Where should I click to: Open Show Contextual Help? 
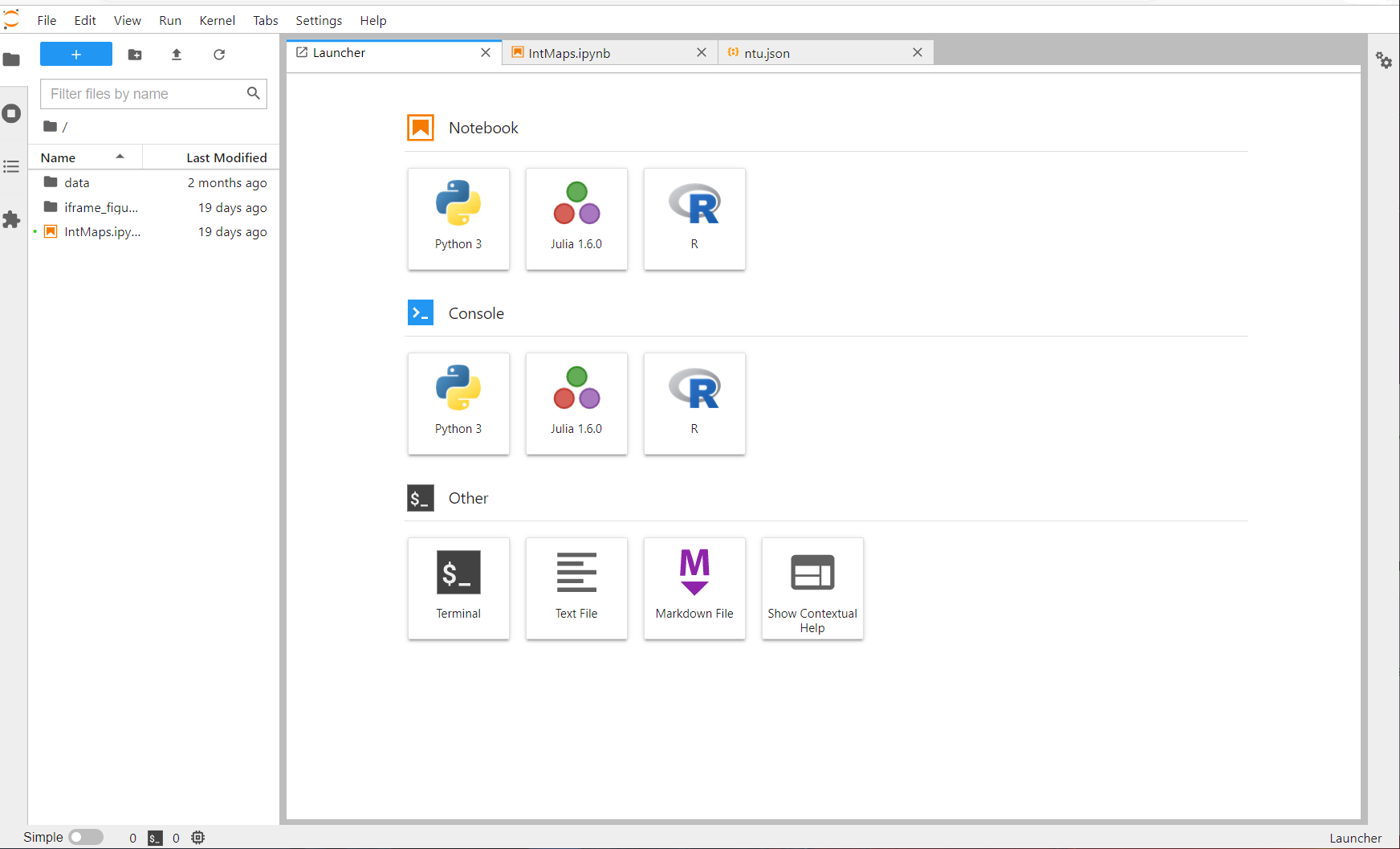tap(812, 588)
